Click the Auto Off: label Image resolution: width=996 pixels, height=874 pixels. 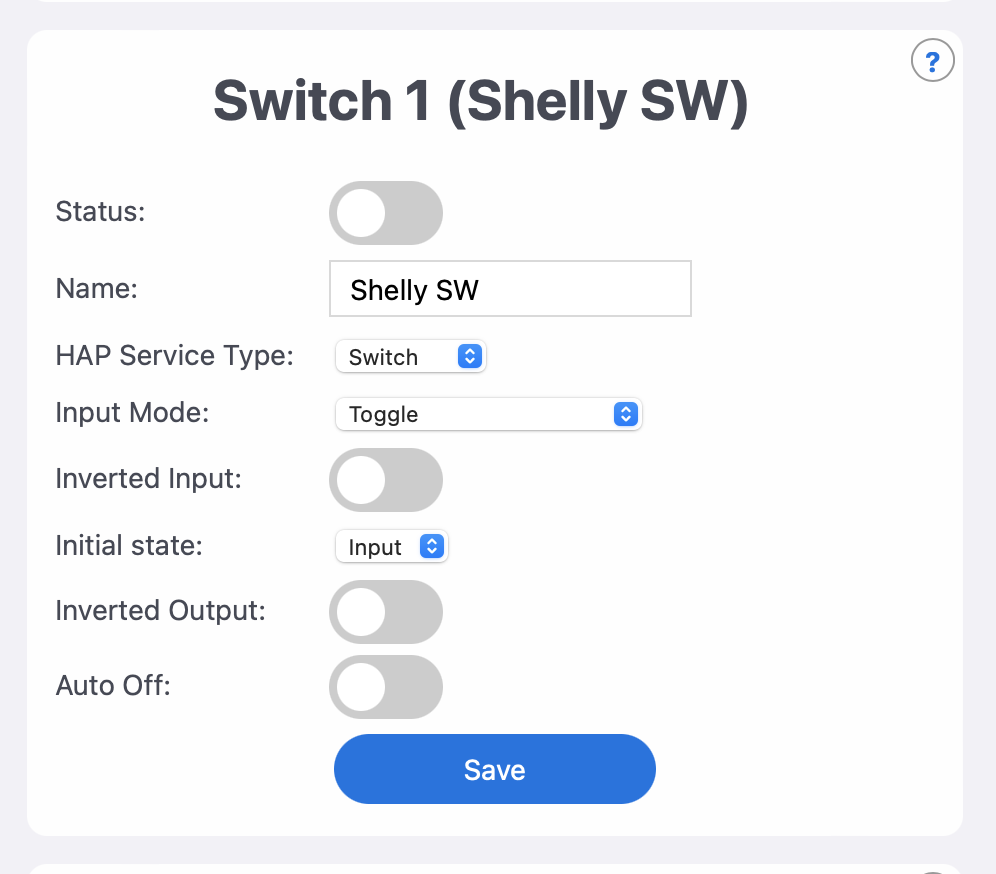(113, 686)
